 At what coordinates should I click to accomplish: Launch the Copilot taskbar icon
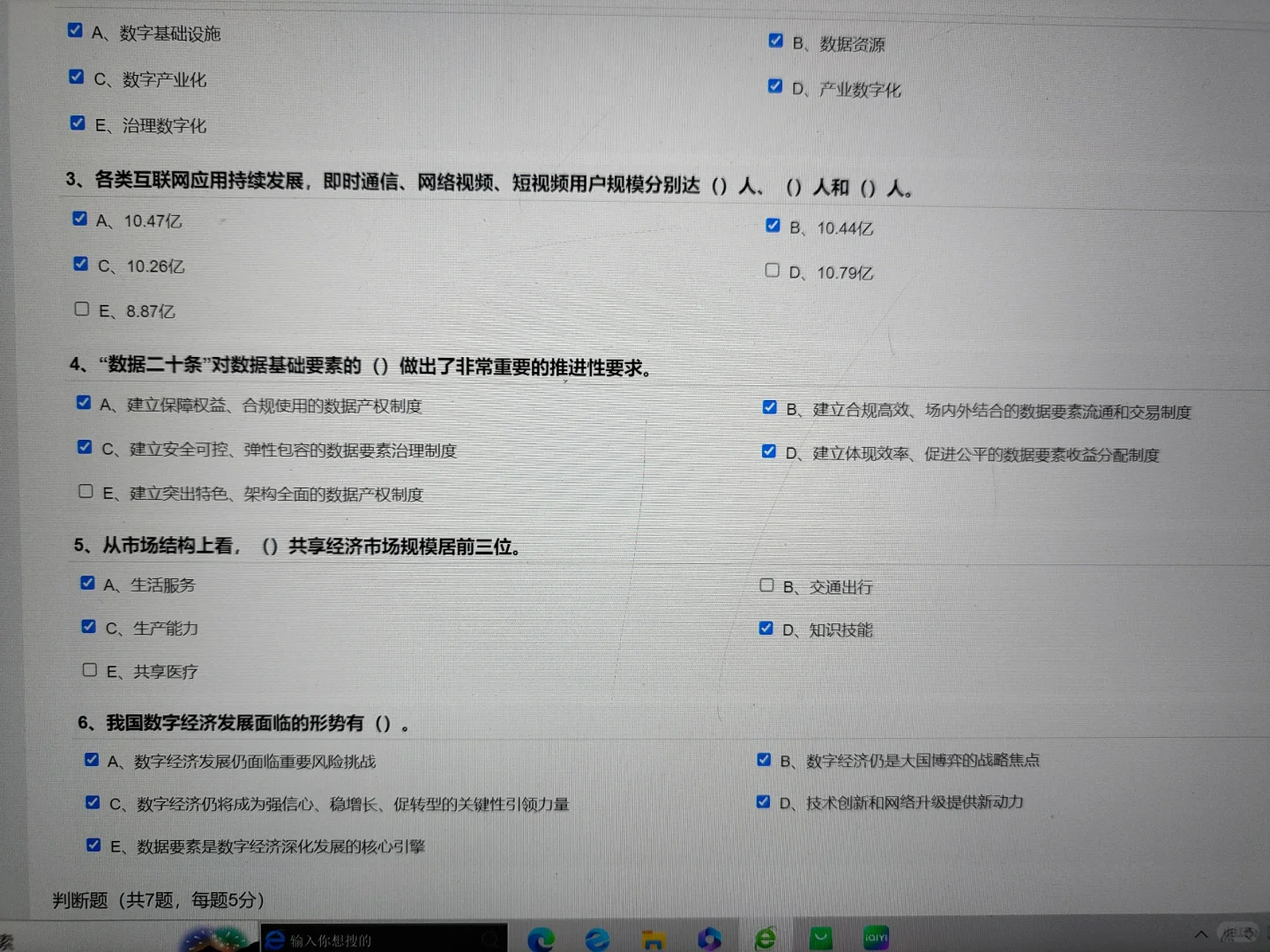pyautogui.click(x=709, y=939)
